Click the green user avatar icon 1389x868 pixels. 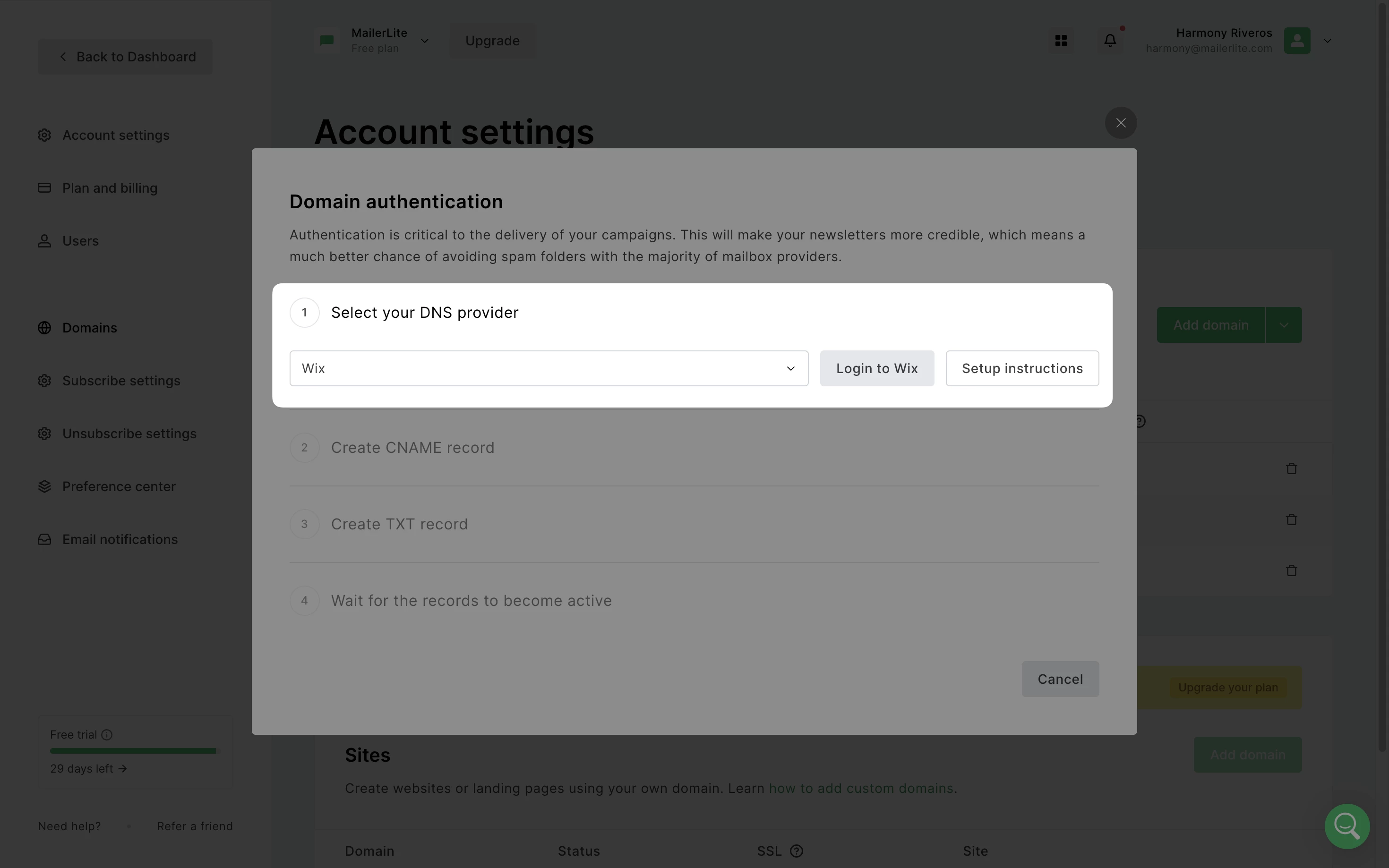(x=1296, y=41)
